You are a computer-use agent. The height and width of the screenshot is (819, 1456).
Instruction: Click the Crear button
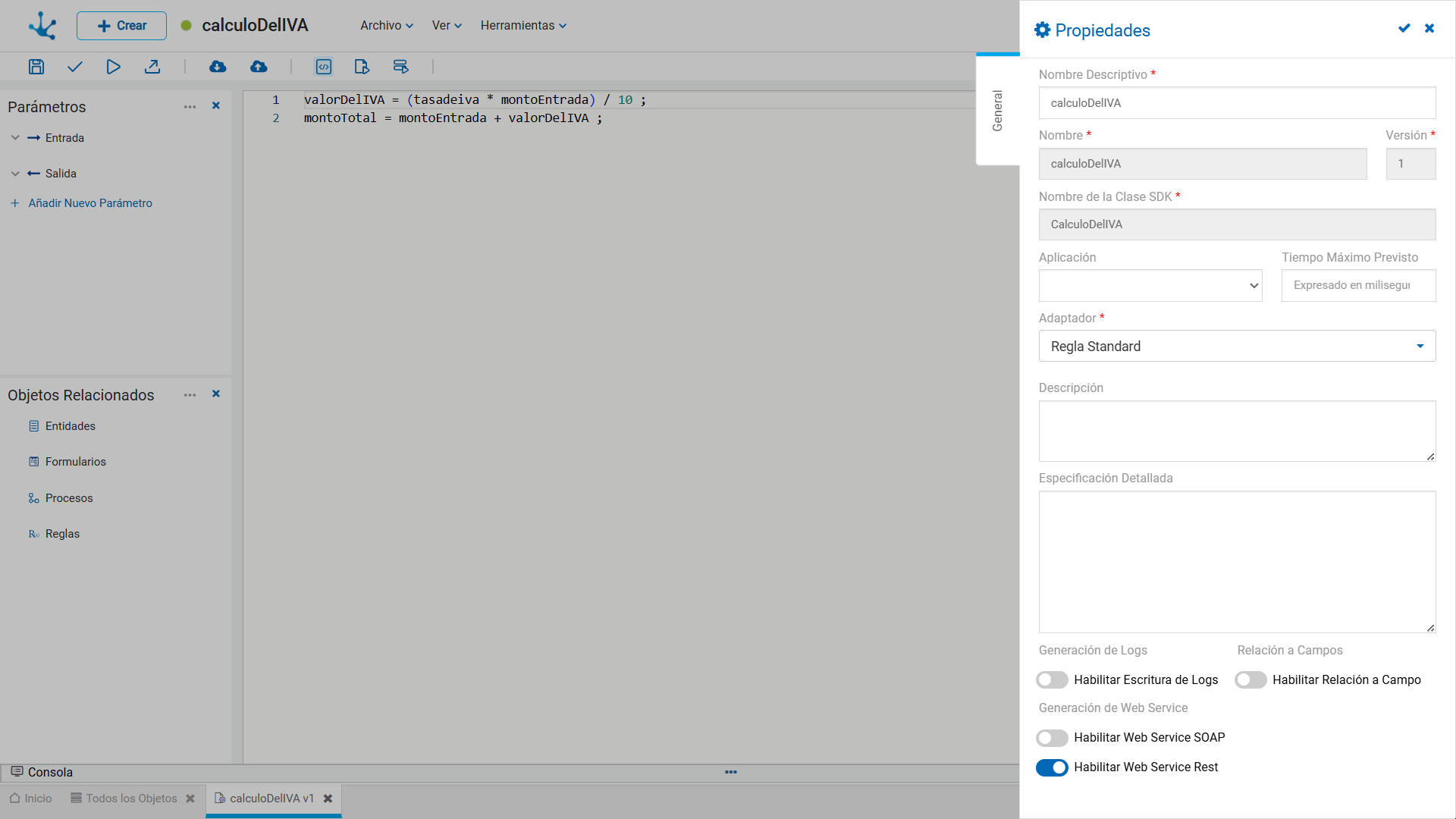pyautogui.click(x=121, y=26)
